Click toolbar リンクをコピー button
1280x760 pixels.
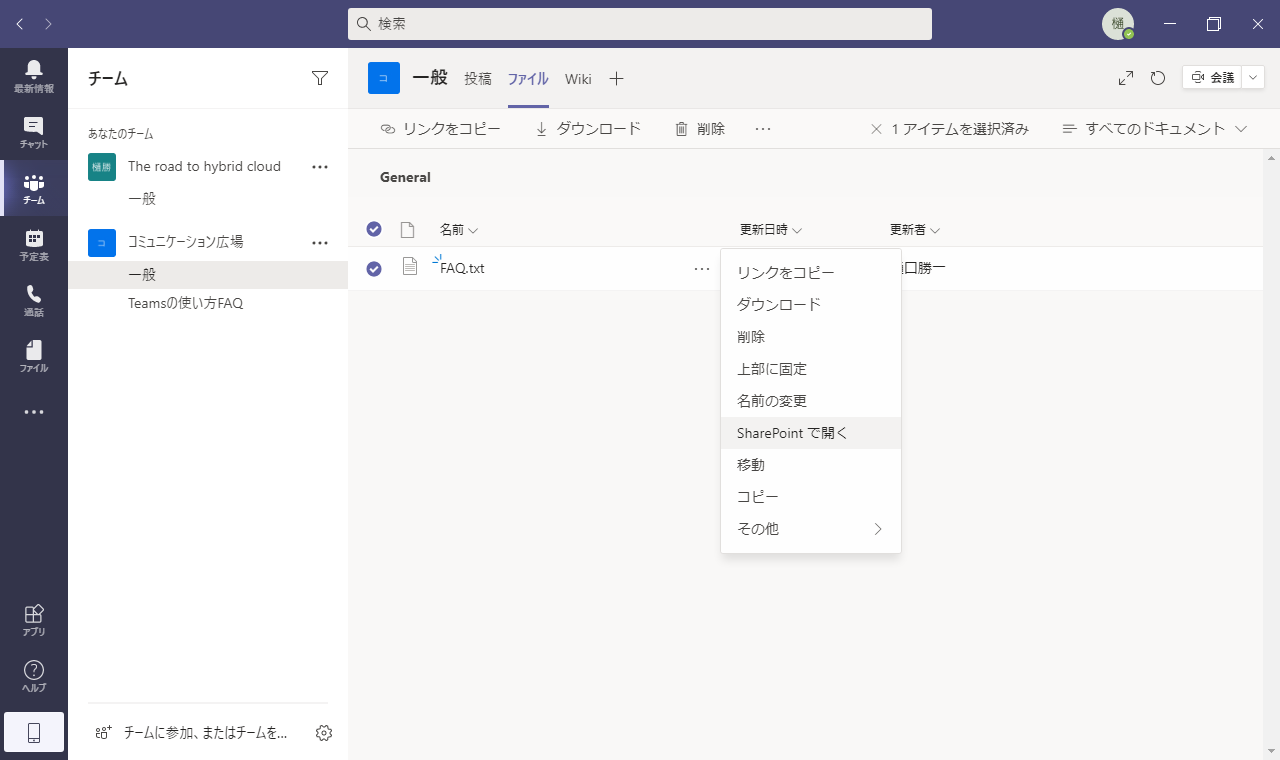click(441, 129)
